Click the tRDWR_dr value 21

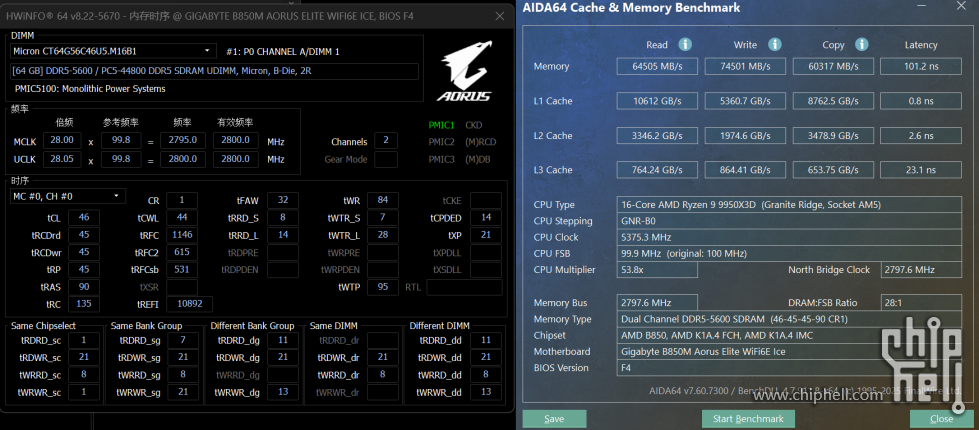pos(383,357)
